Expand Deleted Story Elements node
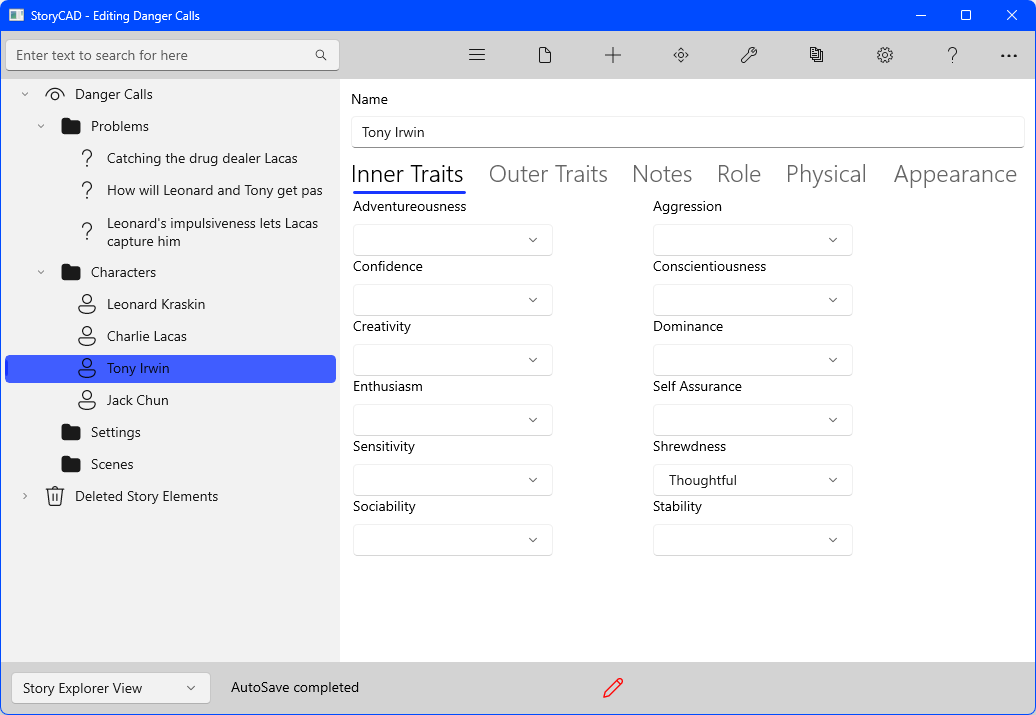 pyautogui.click(x=25, y=496)
